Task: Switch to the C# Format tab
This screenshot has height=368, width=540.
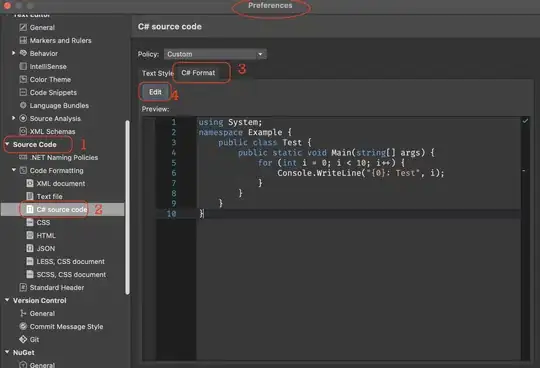Action: pos(198,73)
